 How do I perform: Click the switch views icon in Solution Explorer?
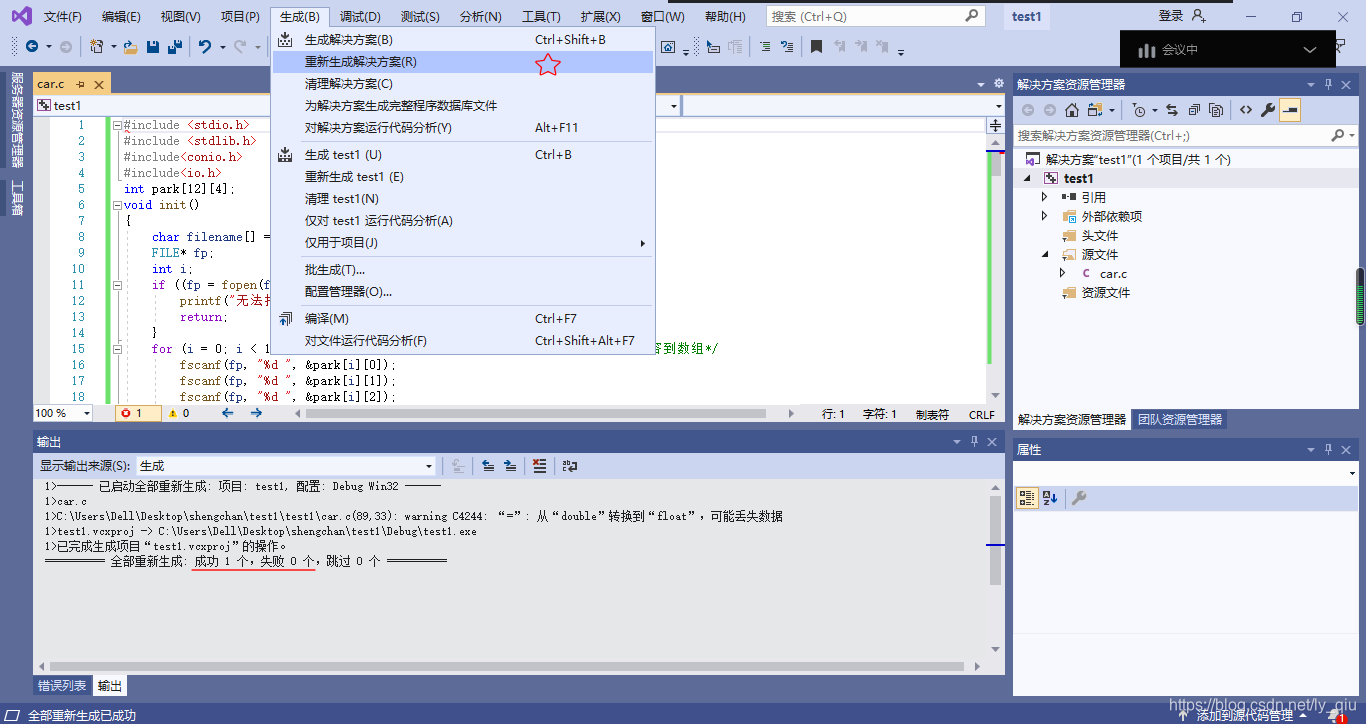tap(1095, 110)
